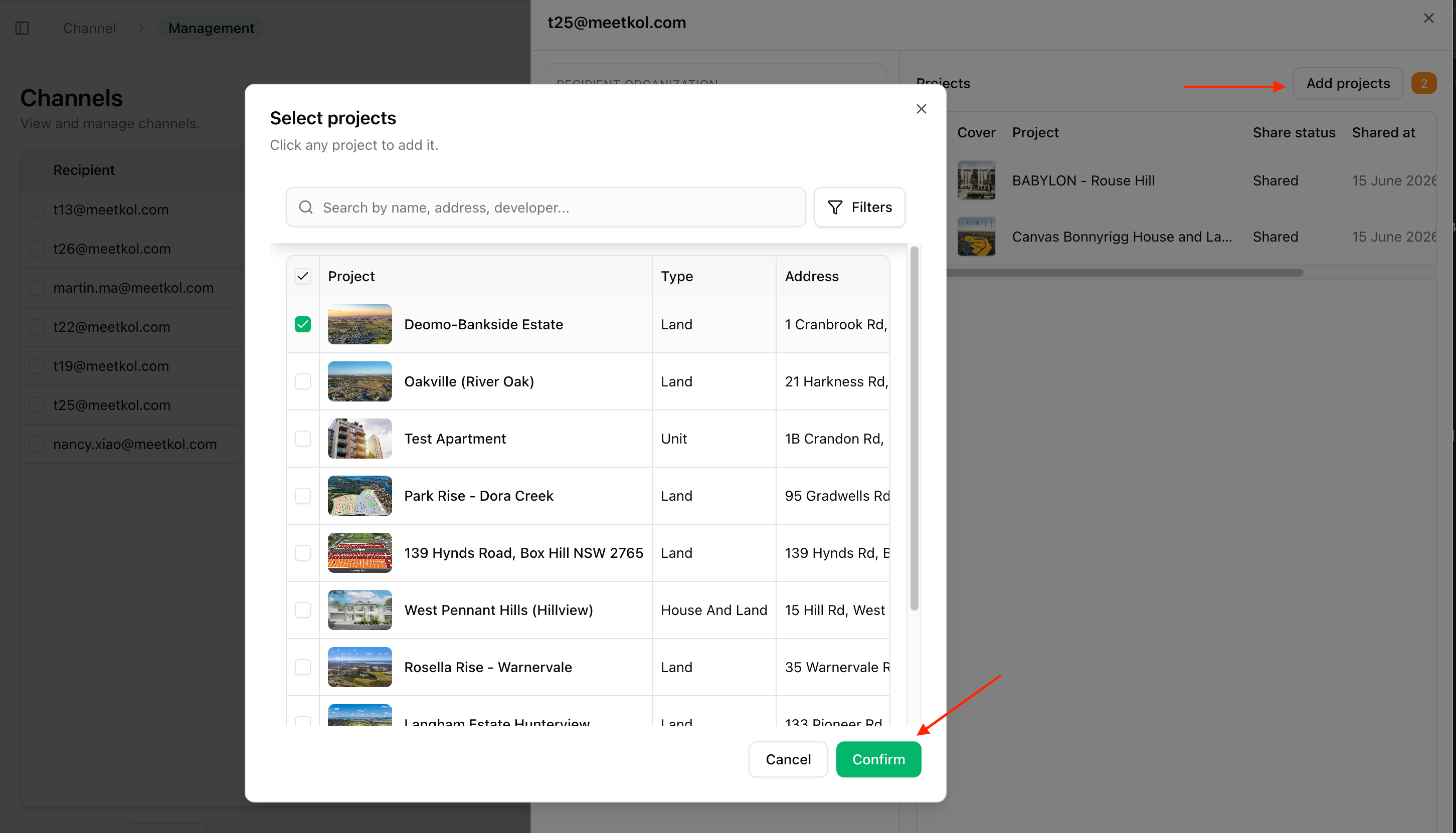Click the Unit type cell
The image size is (1456, 833).
click(674, 439)
